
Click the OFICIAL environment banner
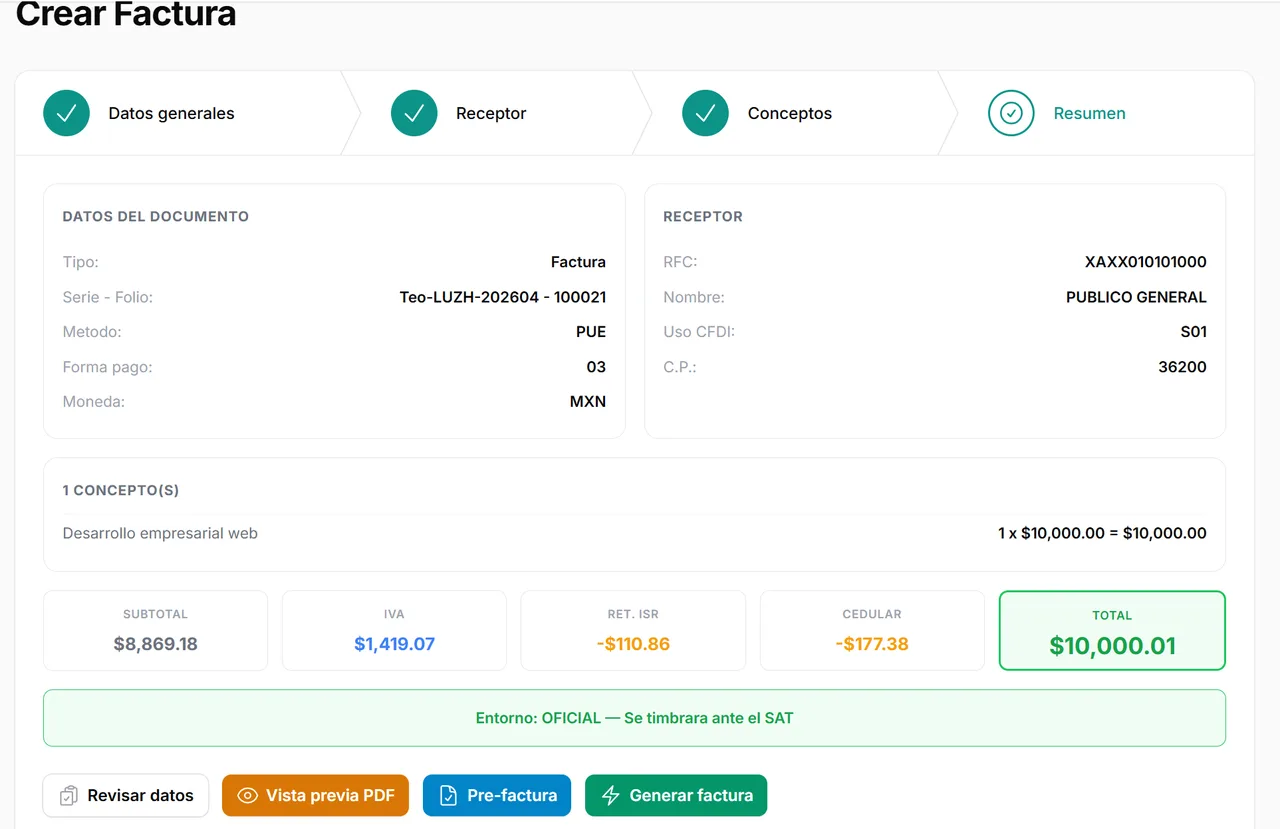634,717
